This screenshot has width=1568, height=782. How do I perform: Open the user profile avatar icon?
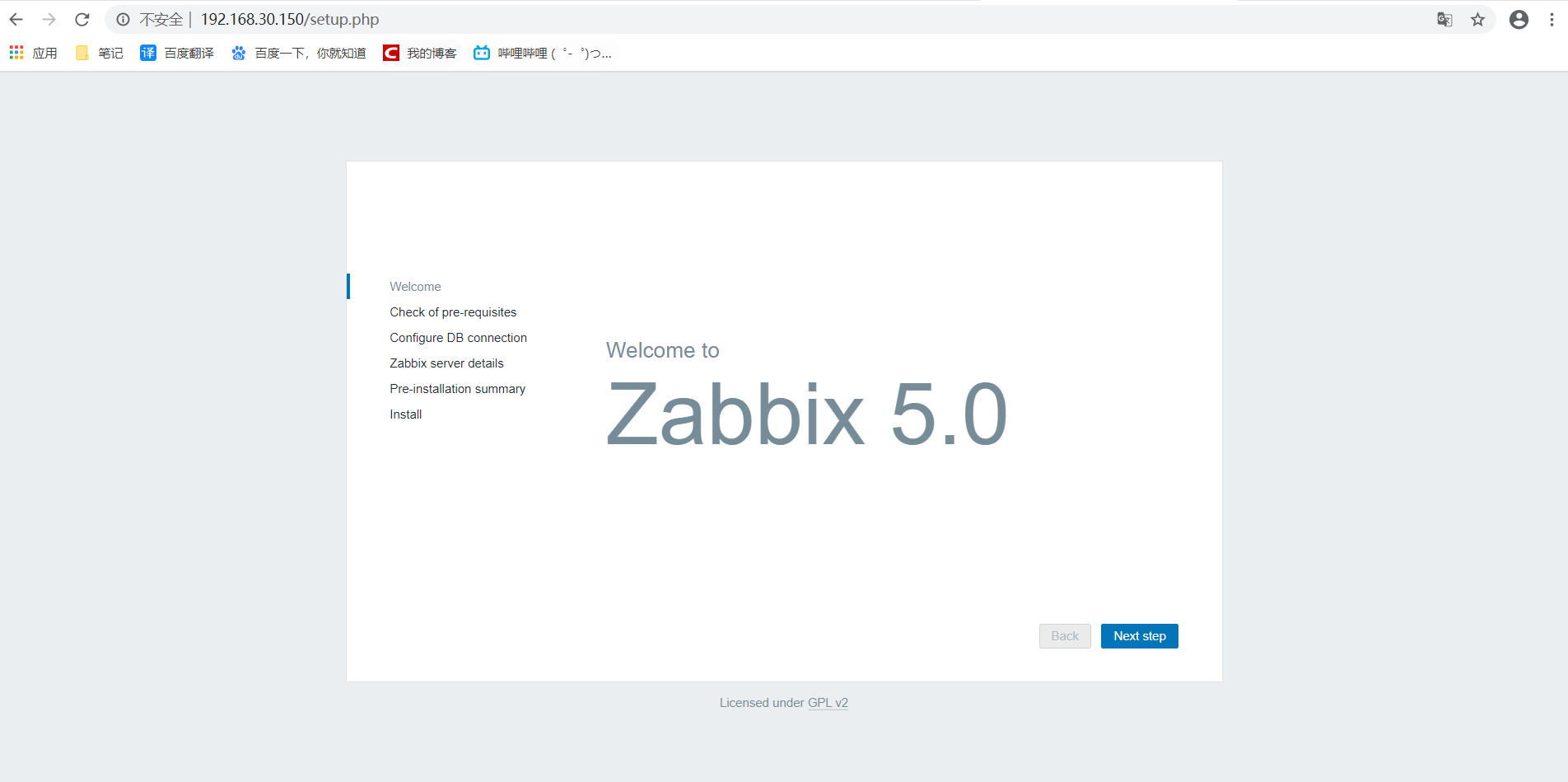point(1519,20)
